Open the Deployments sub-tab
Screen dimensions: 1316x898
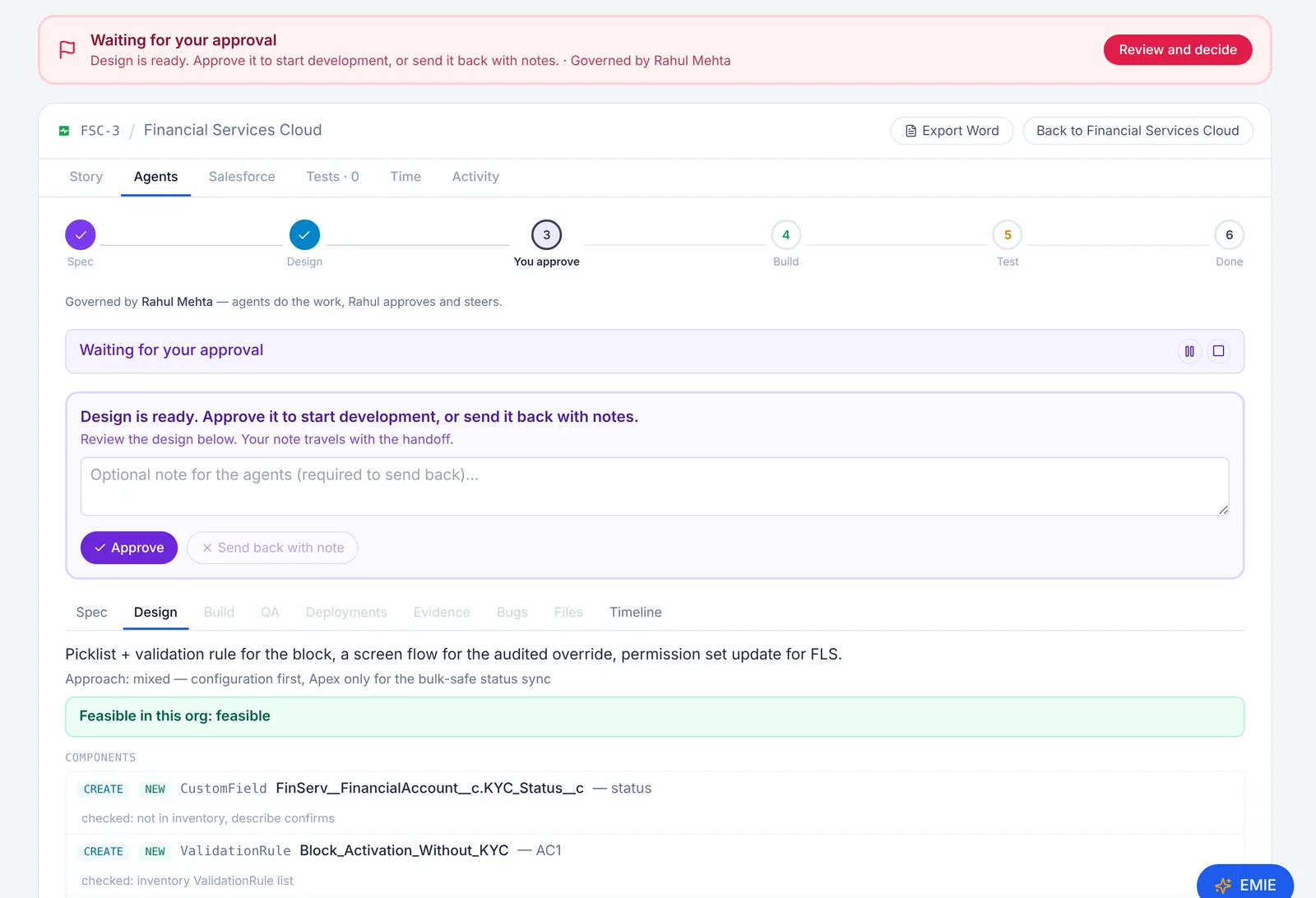pyautogui.click(x=346, y=613)
